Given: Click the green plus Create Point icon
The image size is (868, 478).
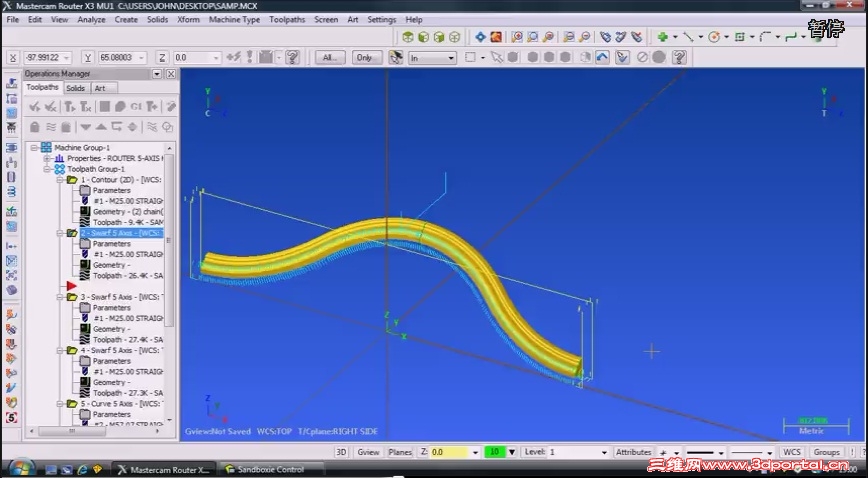Looking at the screenshot, I should click(x=663, y=37).
